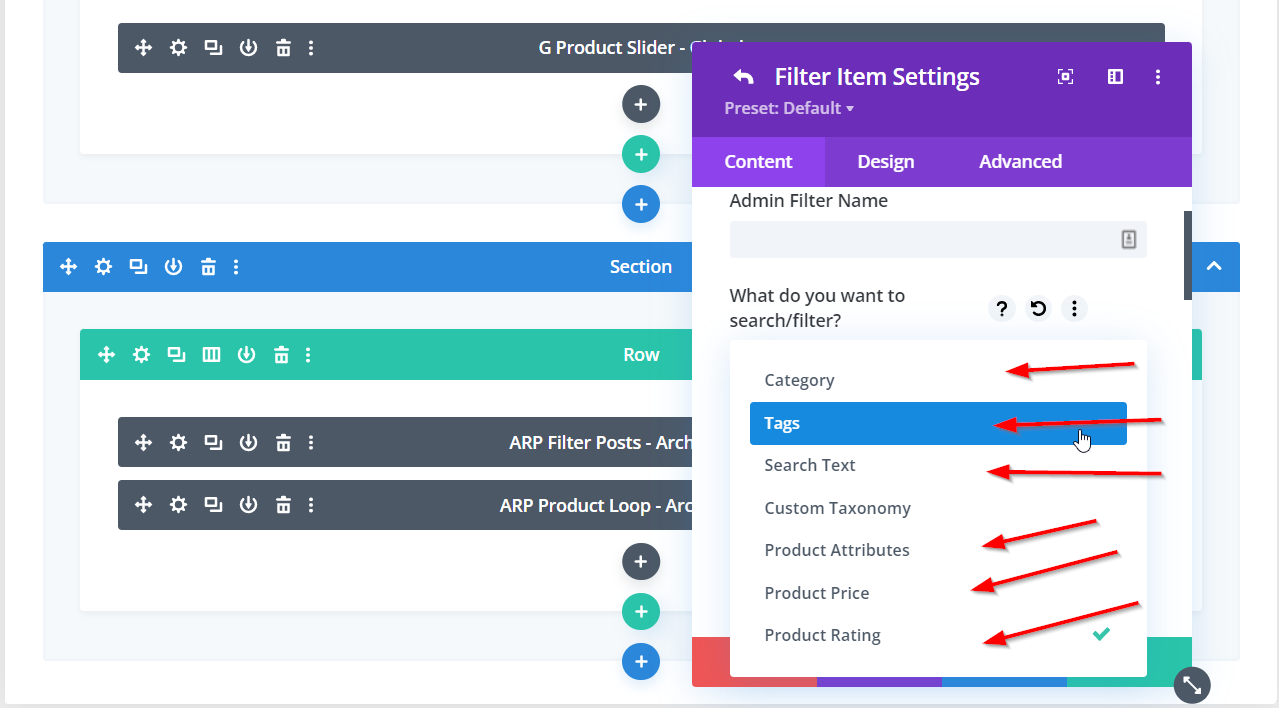Open settings gear on Section bar
1279x708 pixels.
[x=103, y=267]
